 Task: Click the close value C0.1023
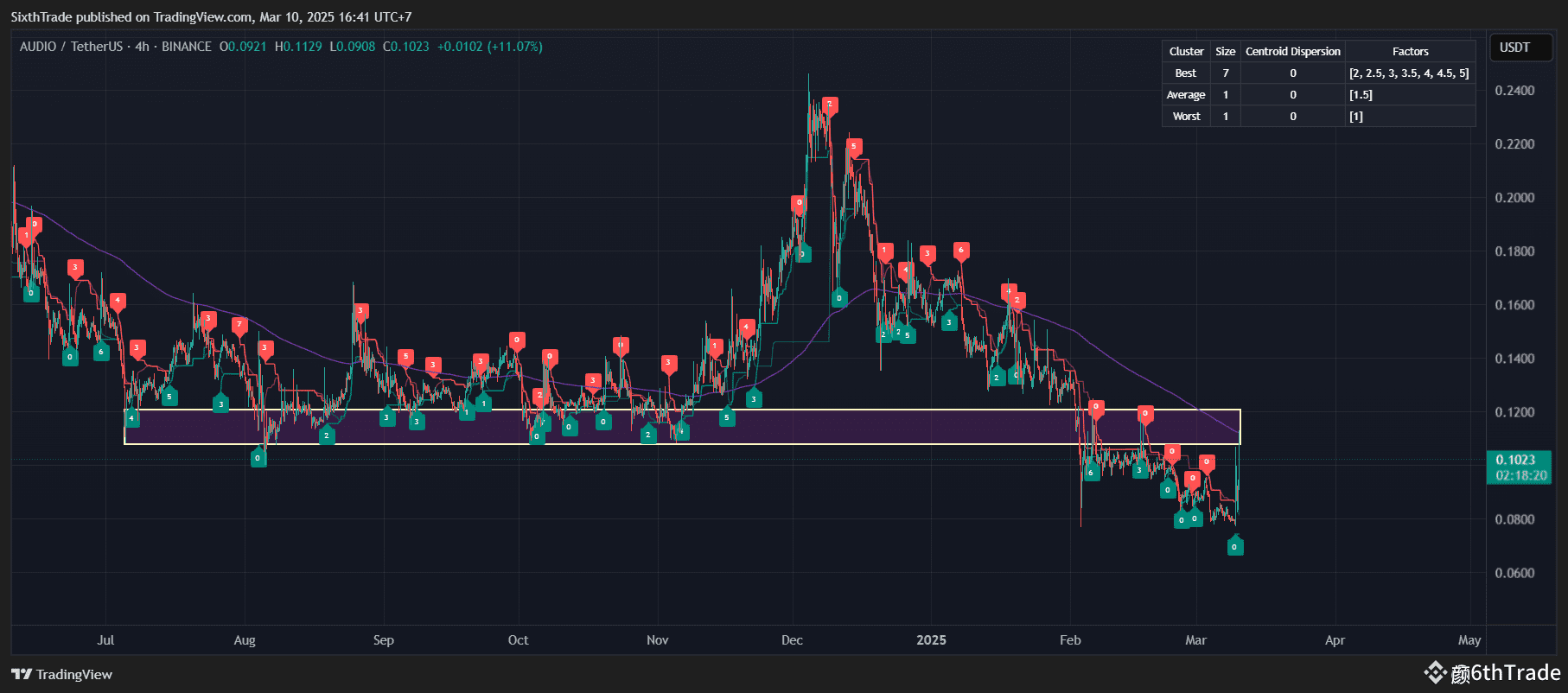click(406, 47)
